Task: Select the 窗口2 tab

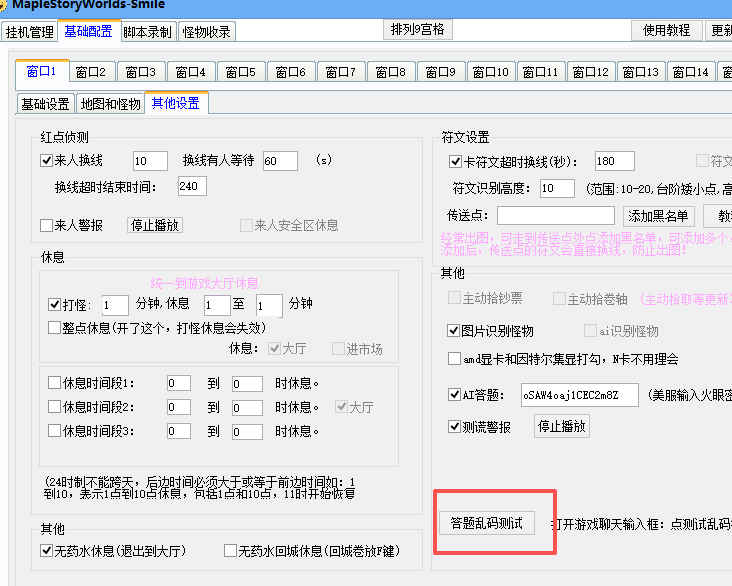Action: coord(91,72)
